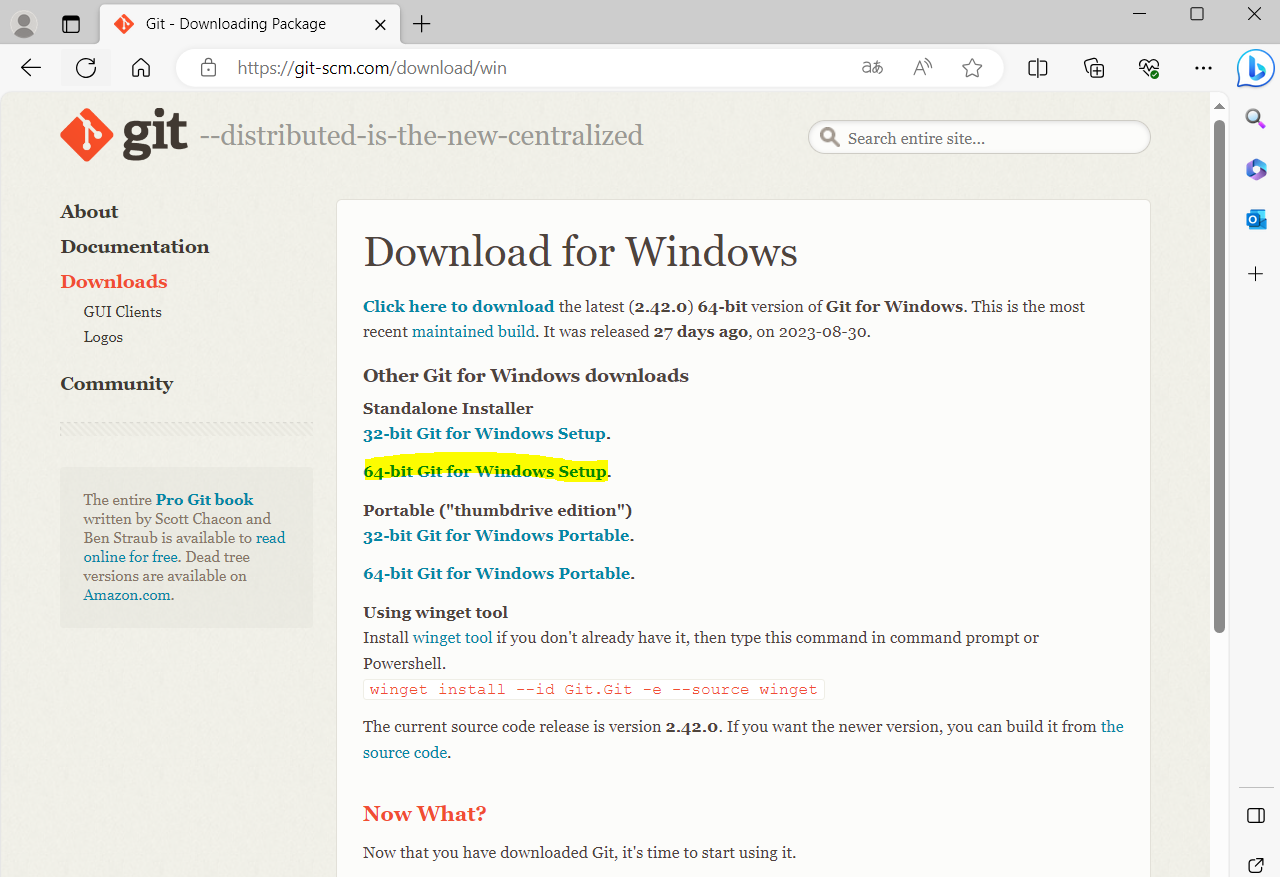Open the Bing Copilot sidebar button

(x=1255, y=68)
